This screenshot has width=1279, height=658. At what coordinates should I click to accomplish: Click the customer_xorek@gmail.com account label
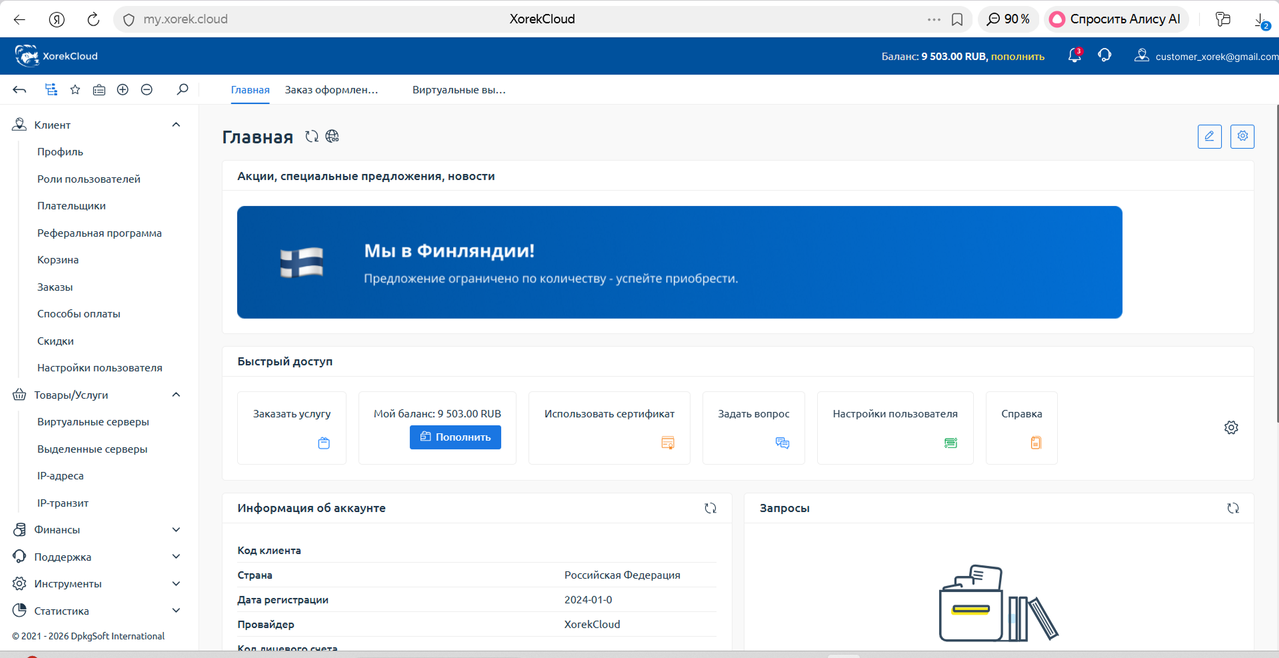point(1217,57)
